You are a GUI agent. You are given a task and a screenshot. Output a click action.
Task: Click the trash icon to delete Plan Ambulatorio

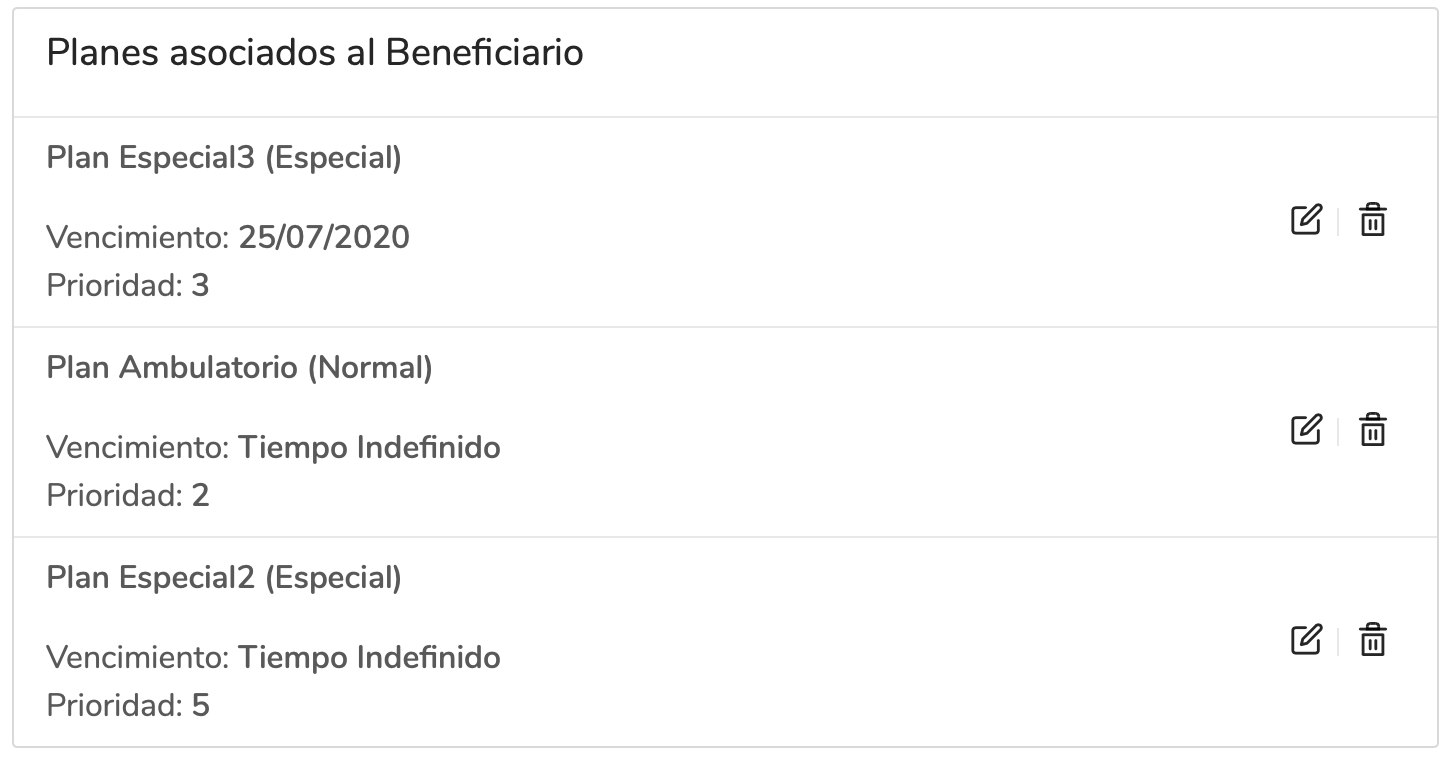pos(1373,430)
